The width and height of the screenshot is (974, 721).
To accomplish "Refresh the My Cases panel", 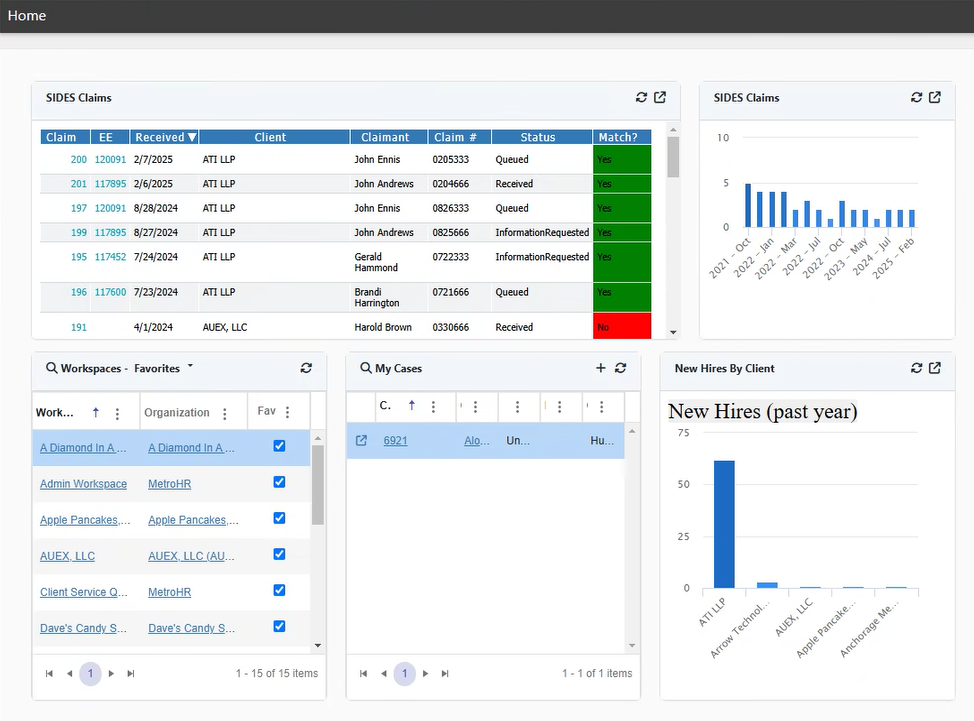I will coord(621,368).
